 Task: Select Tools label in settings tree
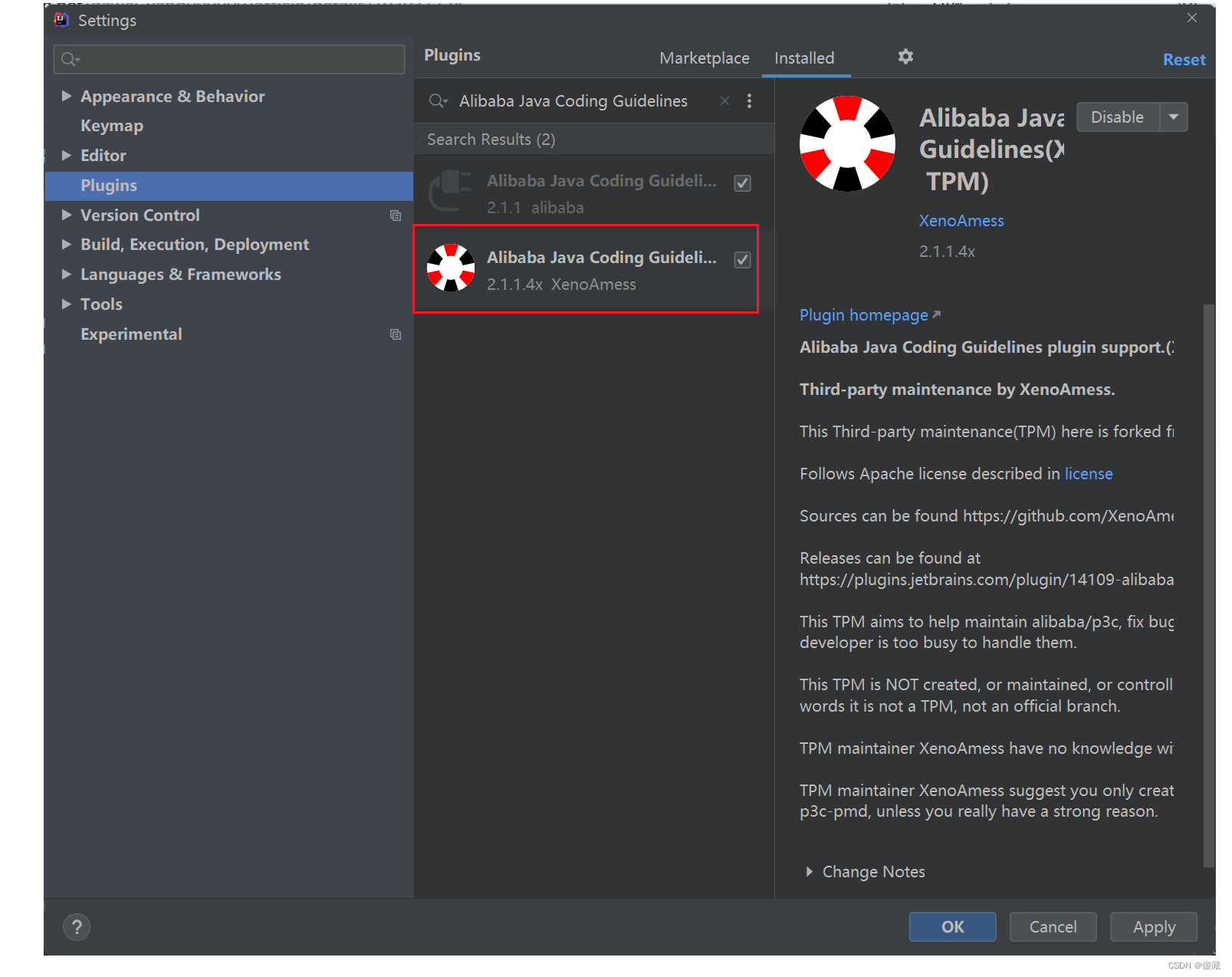(x=101, y=304)
